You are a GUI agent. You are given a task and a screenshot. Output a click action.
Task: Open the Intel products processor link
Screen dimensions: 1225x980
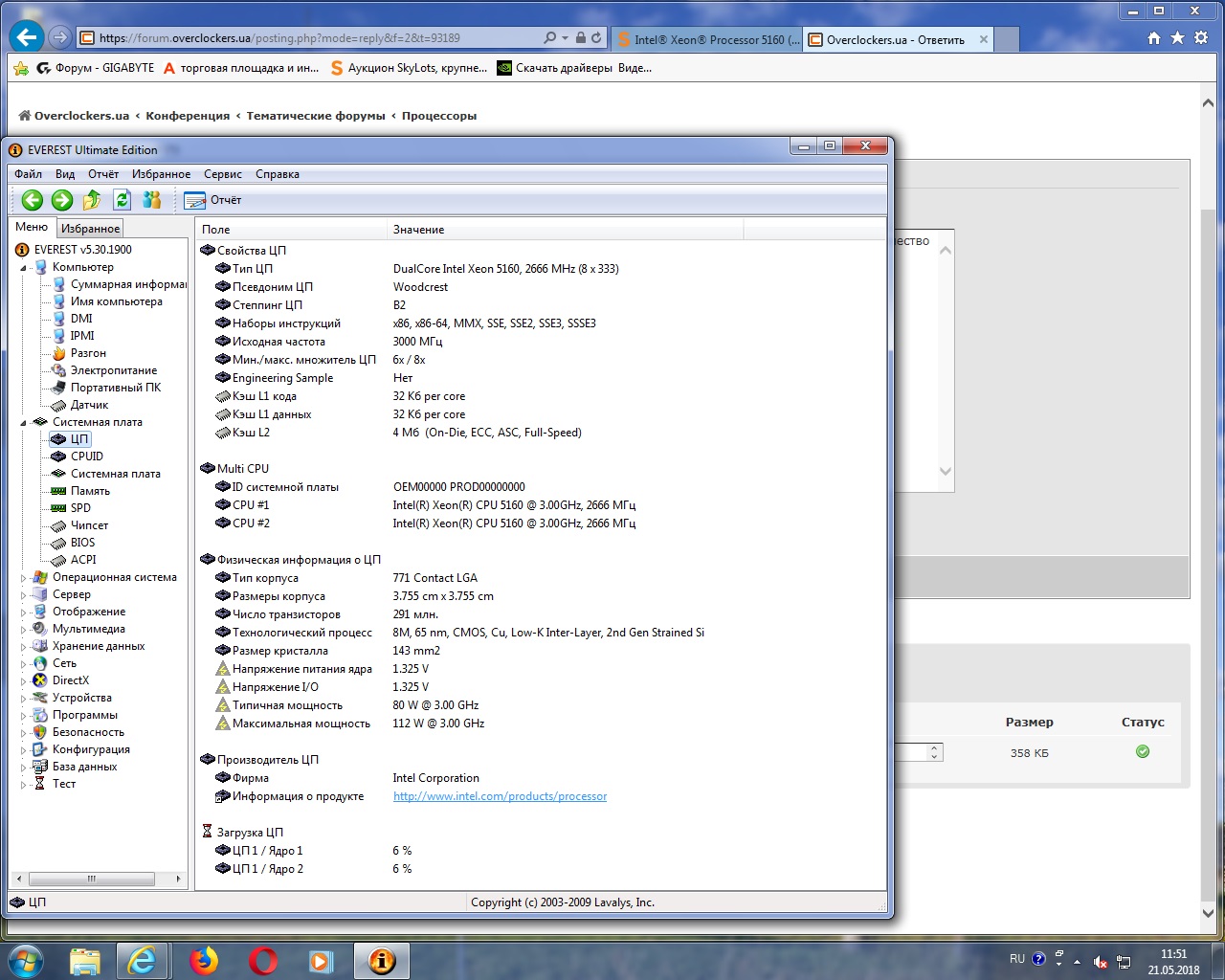(x=500, y=796)
